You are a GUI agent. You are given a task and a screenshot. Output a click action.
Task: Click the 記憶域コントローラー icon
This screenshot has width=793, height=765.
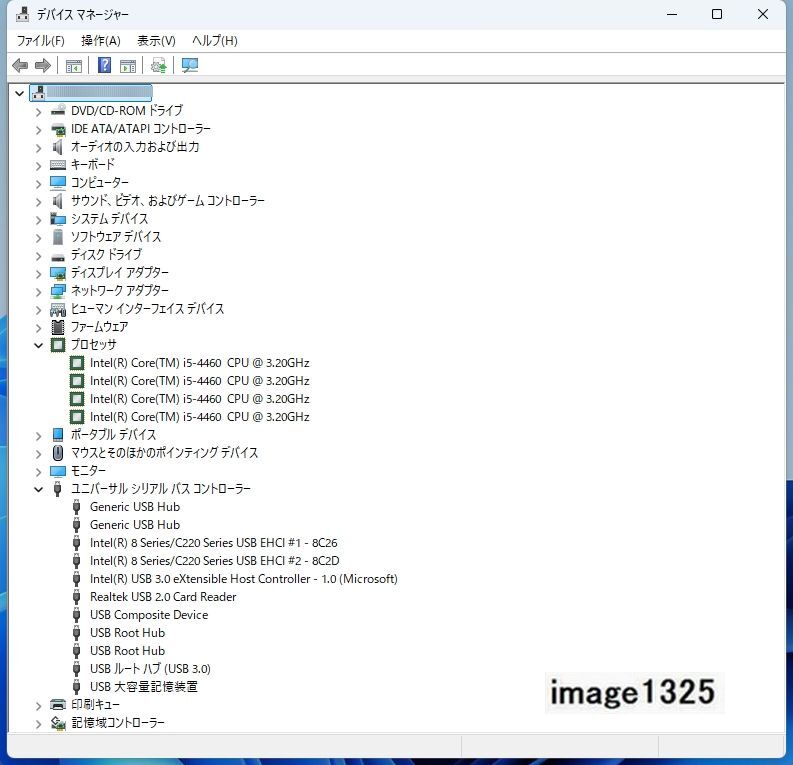(58, 723)
